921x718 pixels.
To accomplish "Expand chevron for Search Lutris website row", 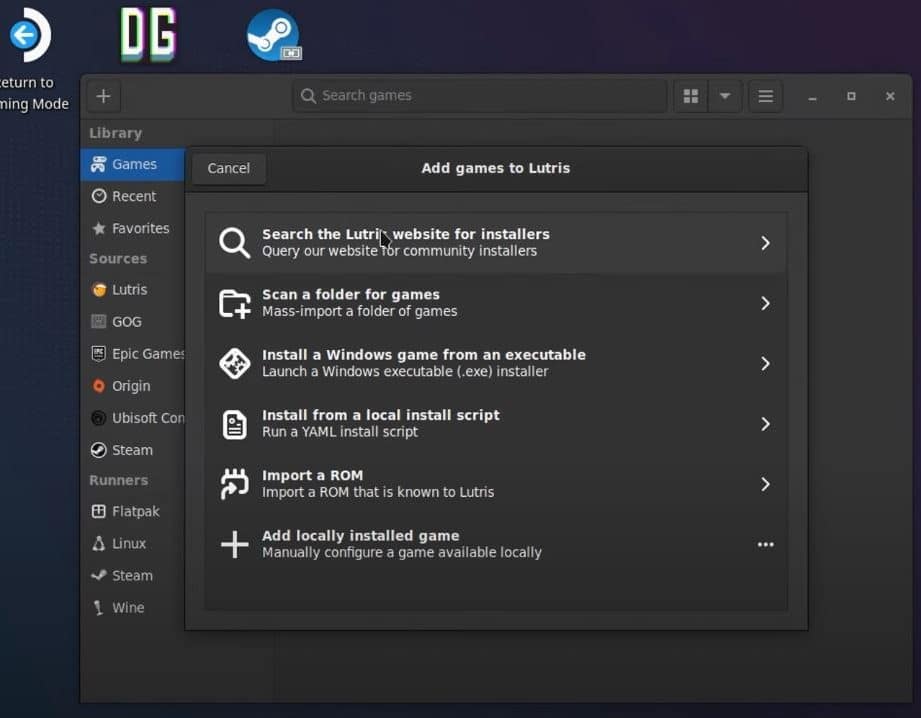I will click(x=765, y=243).
